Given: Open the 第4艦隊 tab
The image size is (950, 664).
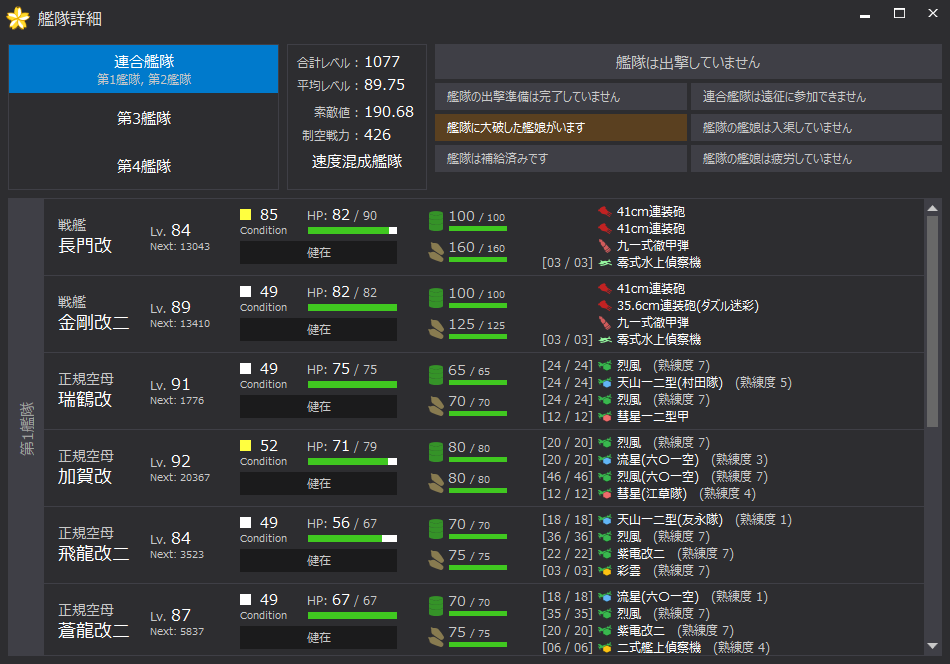Looking at the screenshot, I should point(143,166).
